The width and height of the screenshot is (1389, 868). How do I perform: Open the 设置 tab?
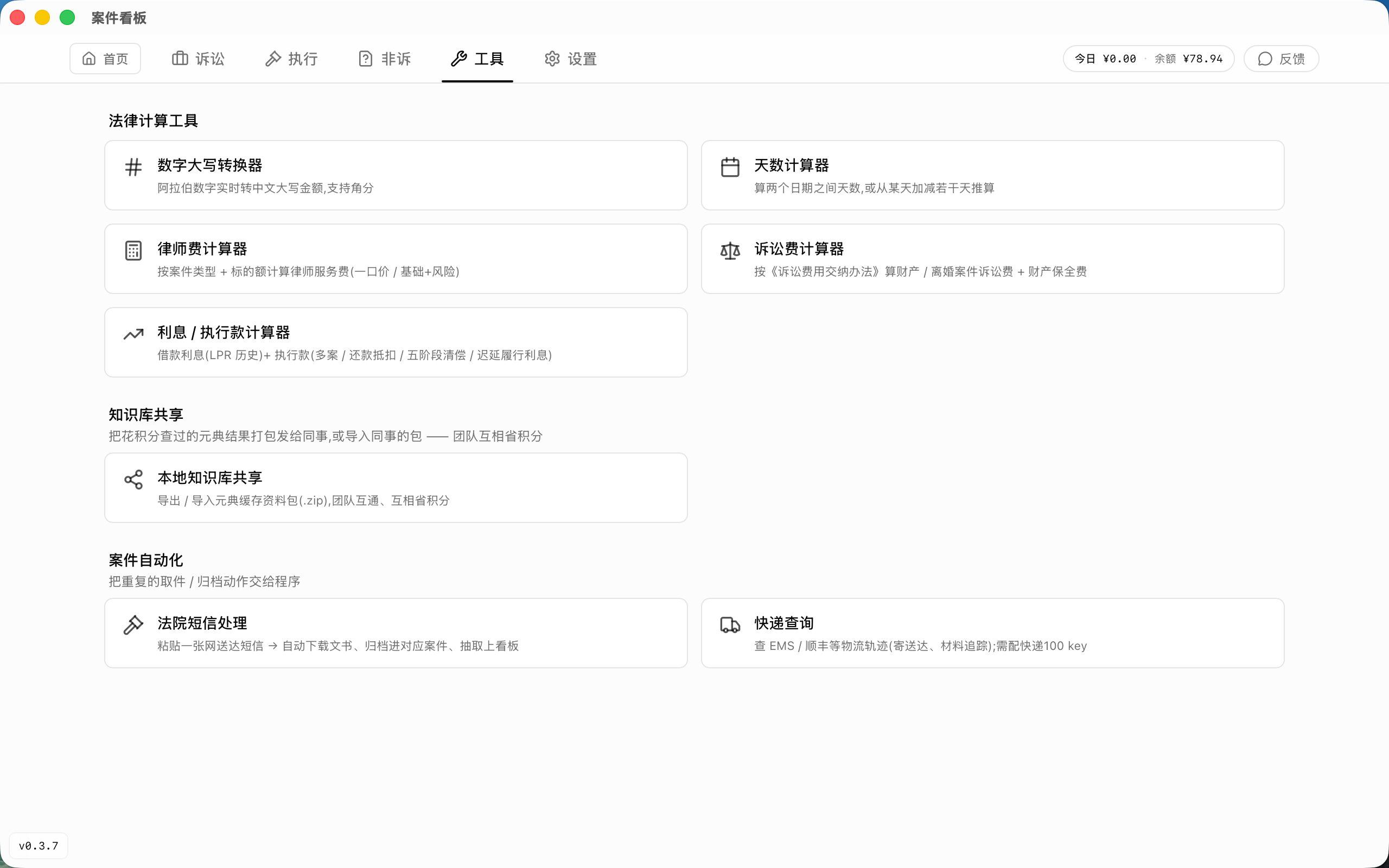(571, 59)
